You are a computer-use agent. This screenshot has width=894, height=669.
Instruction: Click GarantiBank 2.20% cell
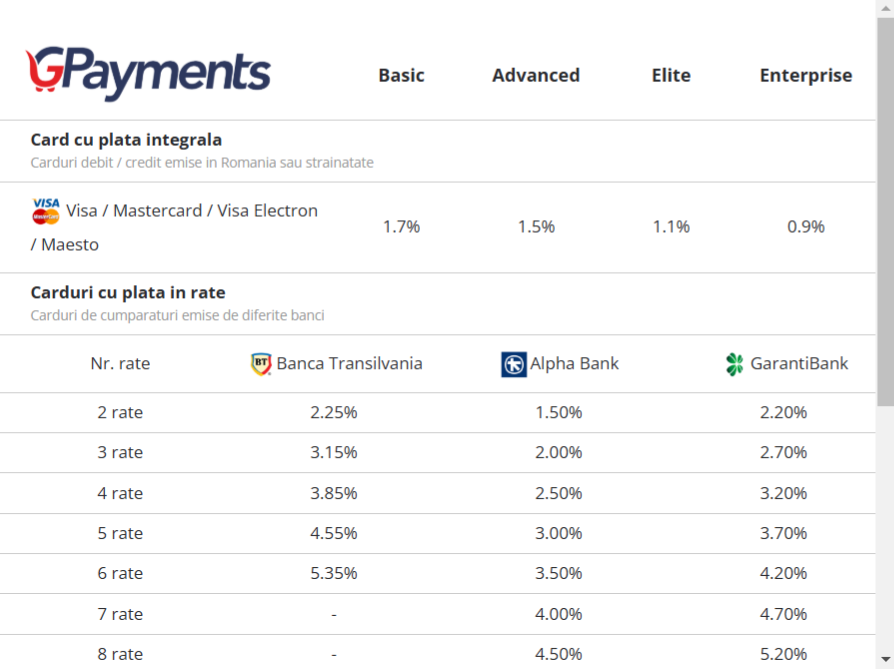pyautogui.click(x=783, y=412)
